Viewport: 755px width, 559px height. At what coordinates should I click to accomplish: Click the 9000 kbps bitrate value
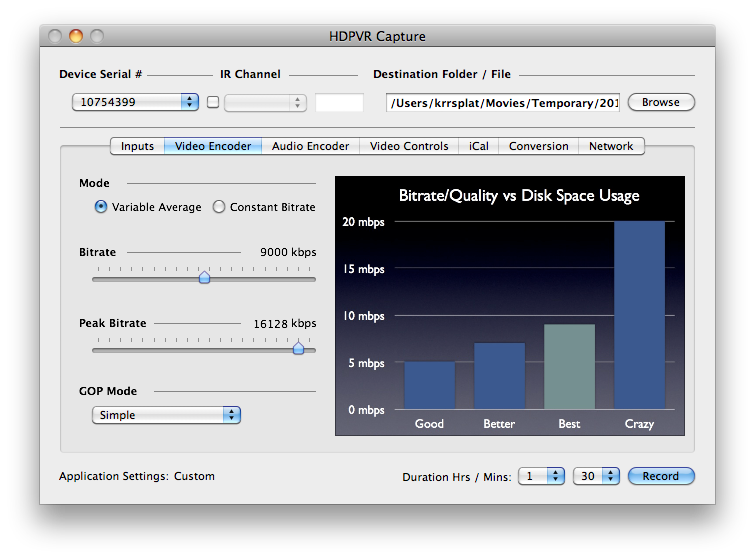click(288, 252)
